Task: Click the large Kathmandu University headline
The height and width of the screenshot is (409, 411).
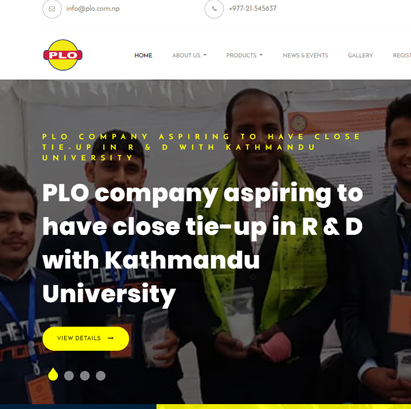Action: coord(203,243)
